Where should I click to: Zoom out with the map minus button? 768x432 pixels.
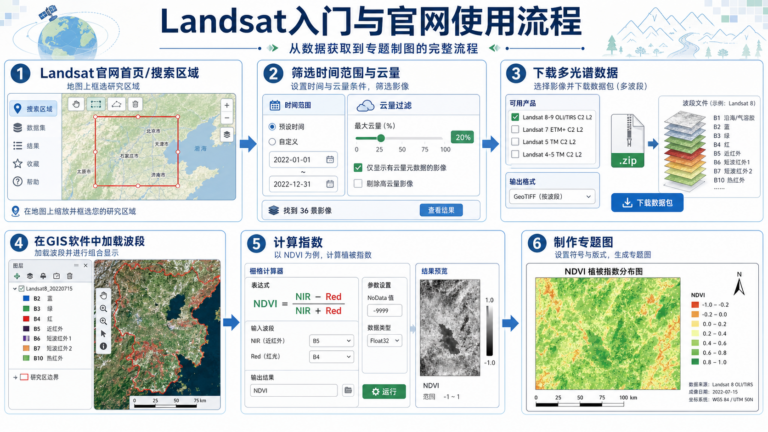pyautogui.click(x=227, y=118)
